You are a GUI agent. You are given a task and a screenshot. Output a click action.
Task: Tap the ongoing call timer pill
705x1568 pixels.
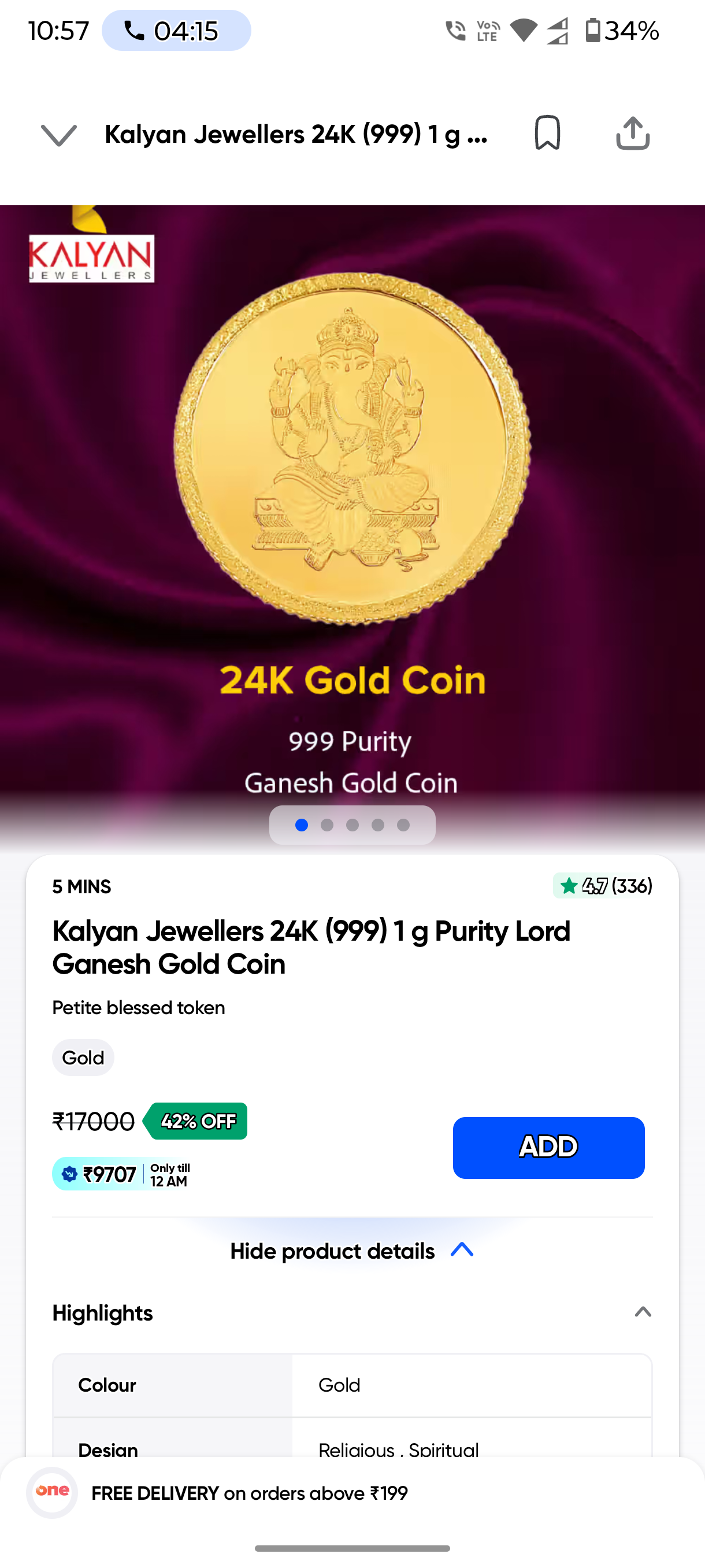pos(176,31)
